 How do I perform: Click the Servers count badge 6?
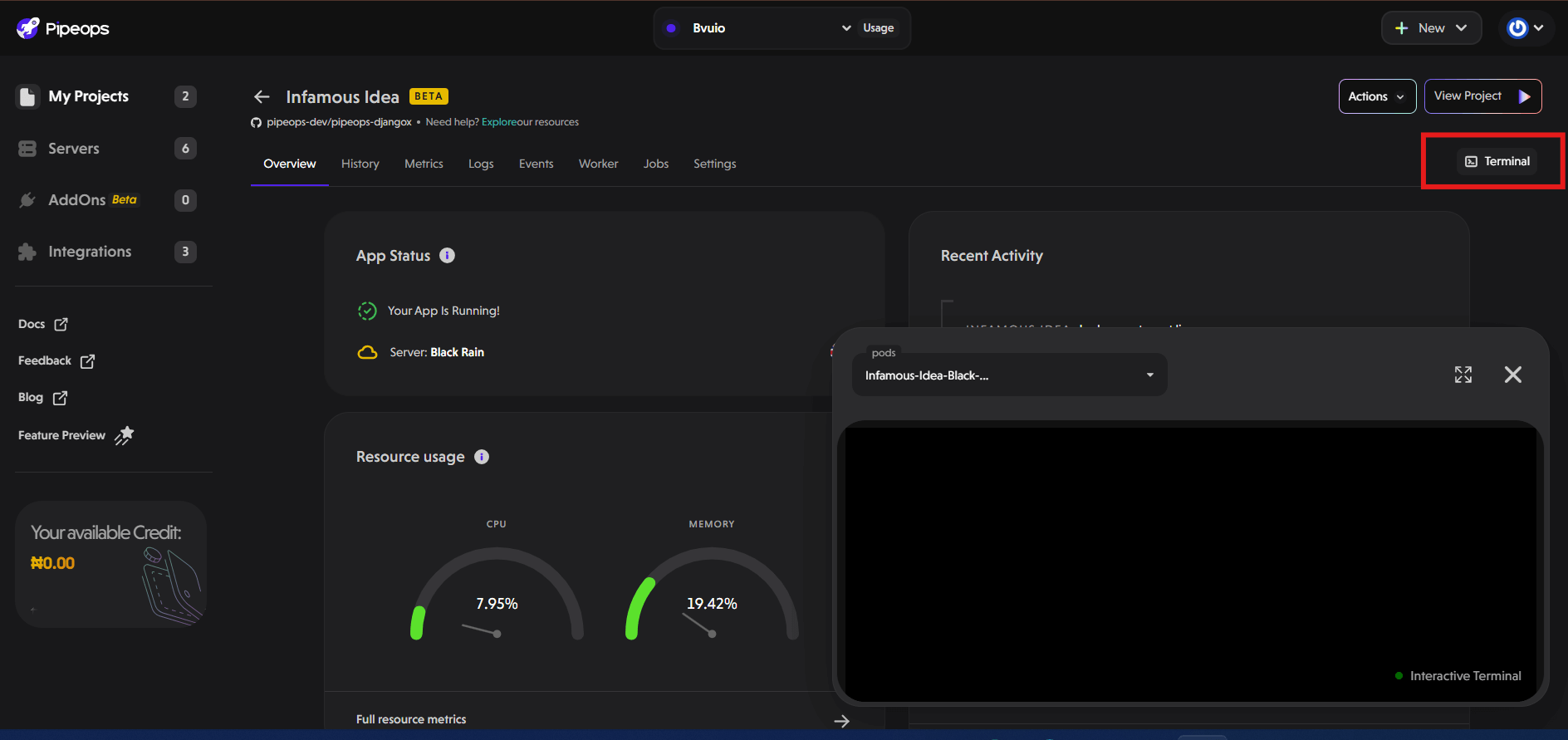point(185,149)
